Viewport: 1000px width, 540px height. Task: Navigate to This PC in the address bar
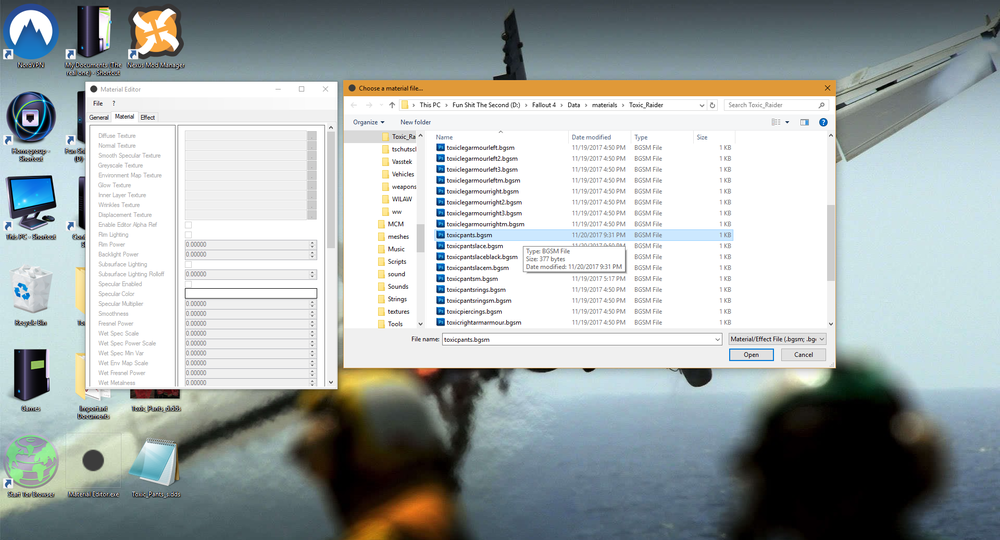pos(430,105)
